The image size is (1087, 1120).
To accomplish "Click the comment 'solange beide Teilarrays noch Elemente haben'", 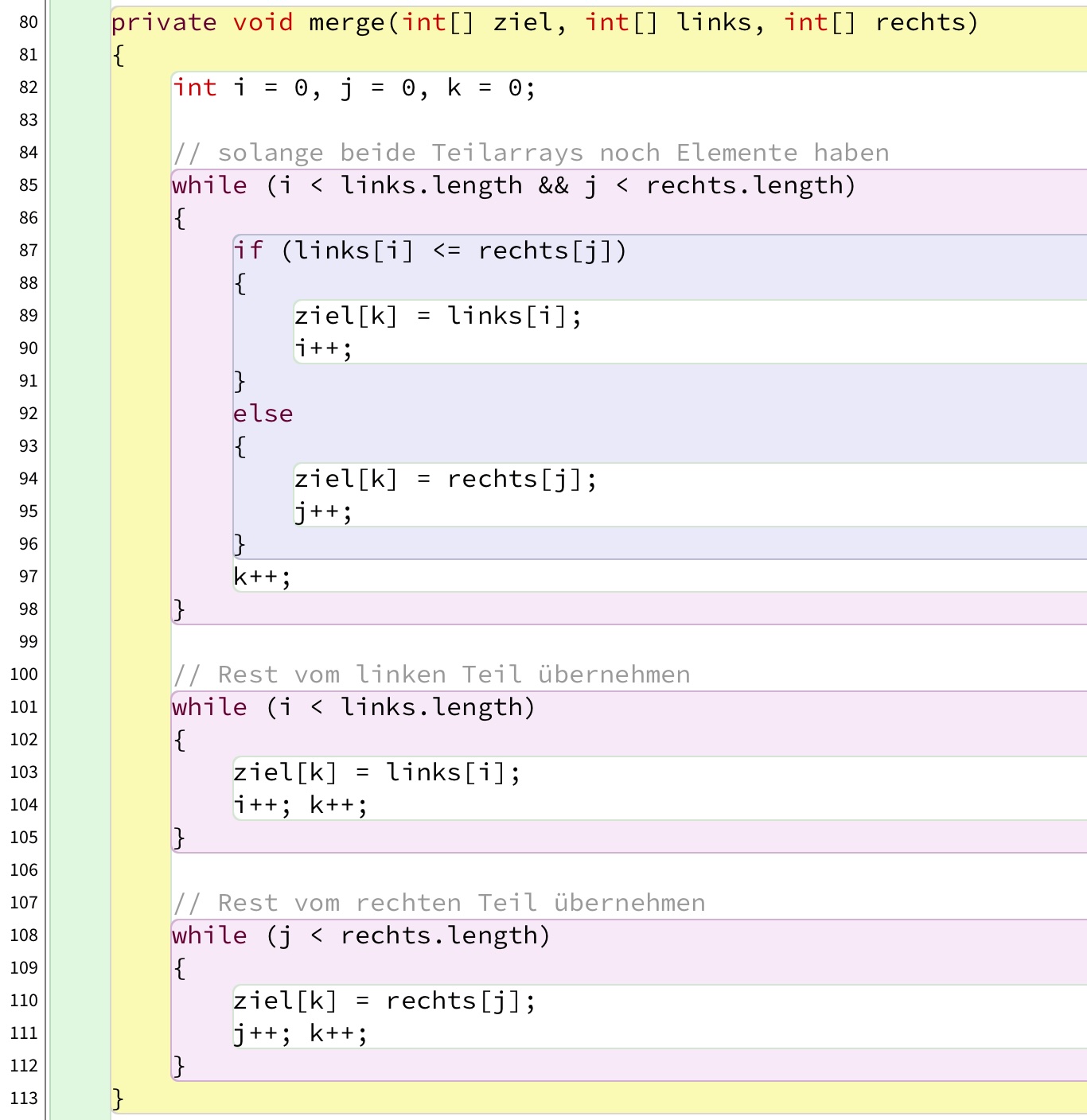I will [x=531, y=153].
